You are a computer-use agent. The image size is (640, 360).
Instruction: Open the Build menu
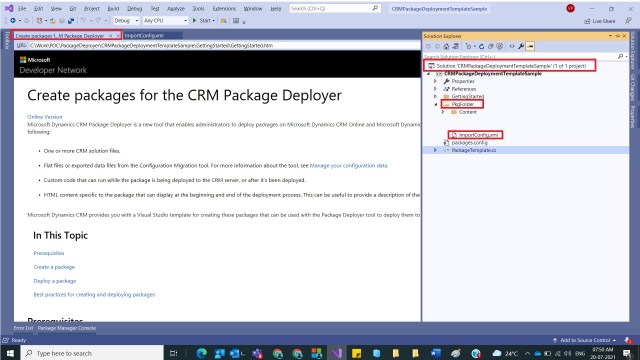113,9
